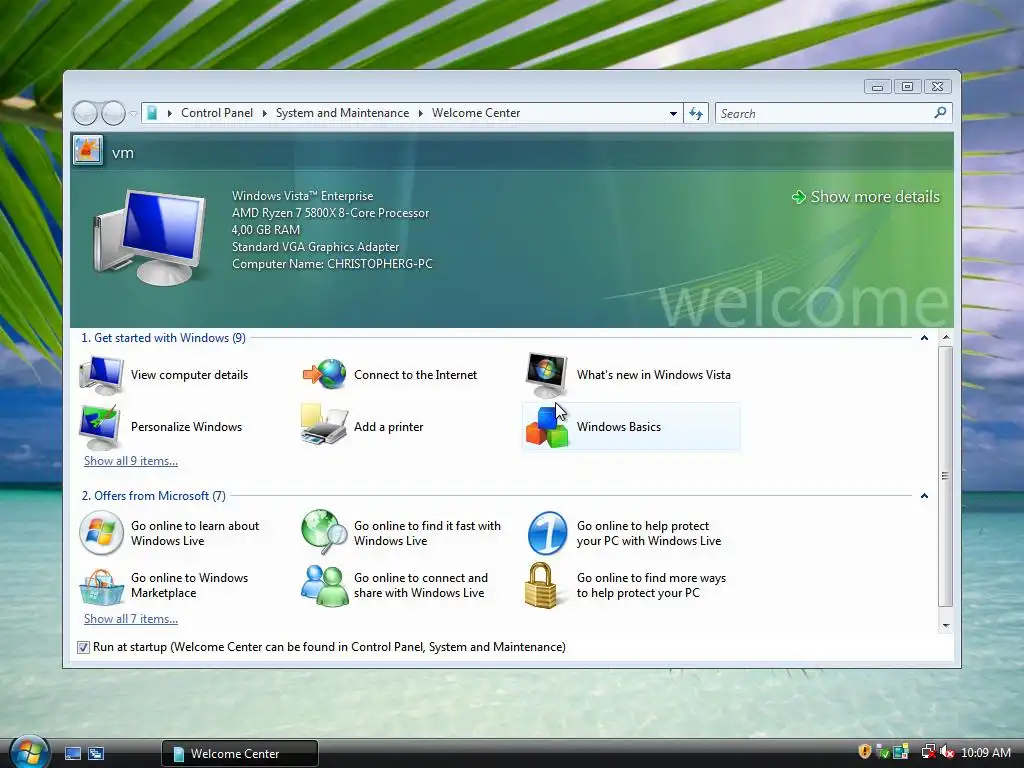Image resolution: width=1024 pixels, height=768 pixels.
Task: Click the 2. Offers from Microsoft heading
Action: (153, 496)
